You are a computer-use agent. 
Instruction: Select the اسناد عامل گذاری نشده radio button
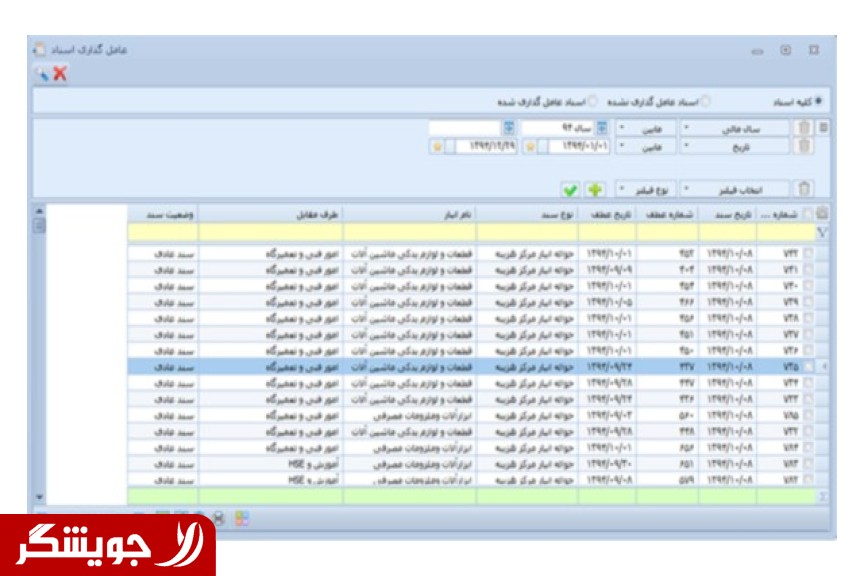(706, 101)
